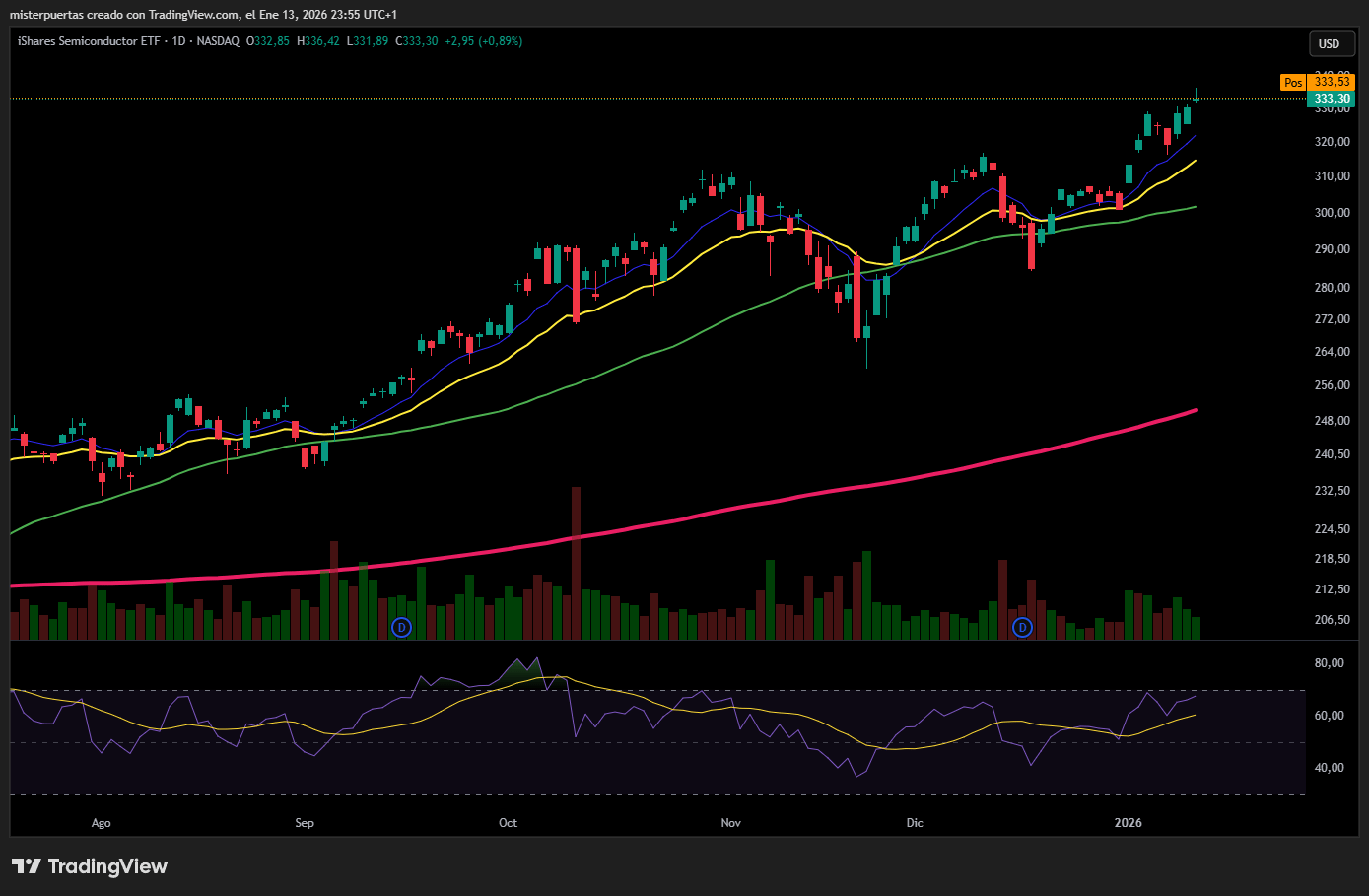Image resolution: width=1369 pixels, height=896 pixels.
Task: Click the 1D interval label
Action: 178,41
